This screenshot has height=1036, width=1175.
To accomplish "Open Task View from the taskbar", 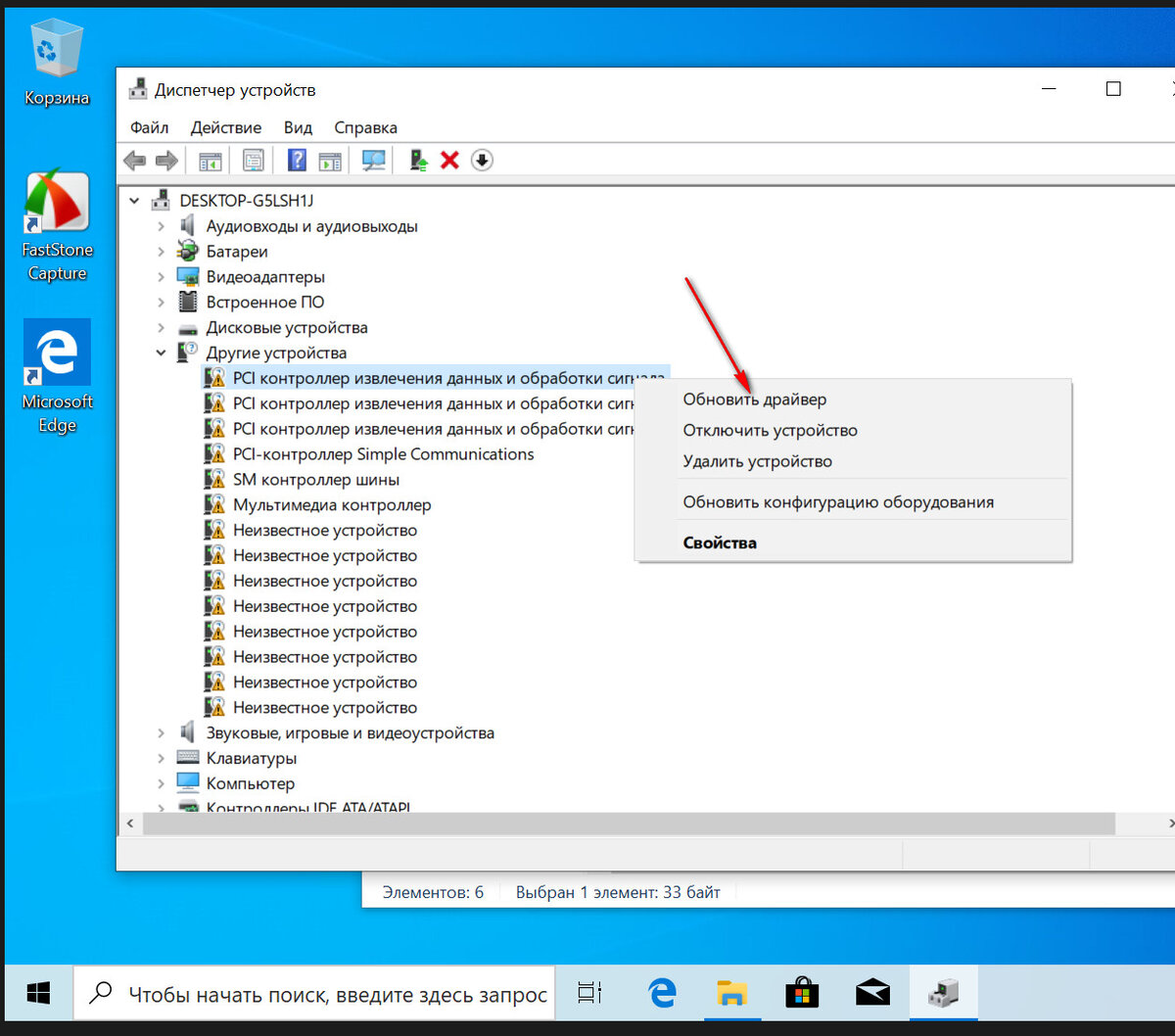I will pyautogui.click(x=589, y=994).
